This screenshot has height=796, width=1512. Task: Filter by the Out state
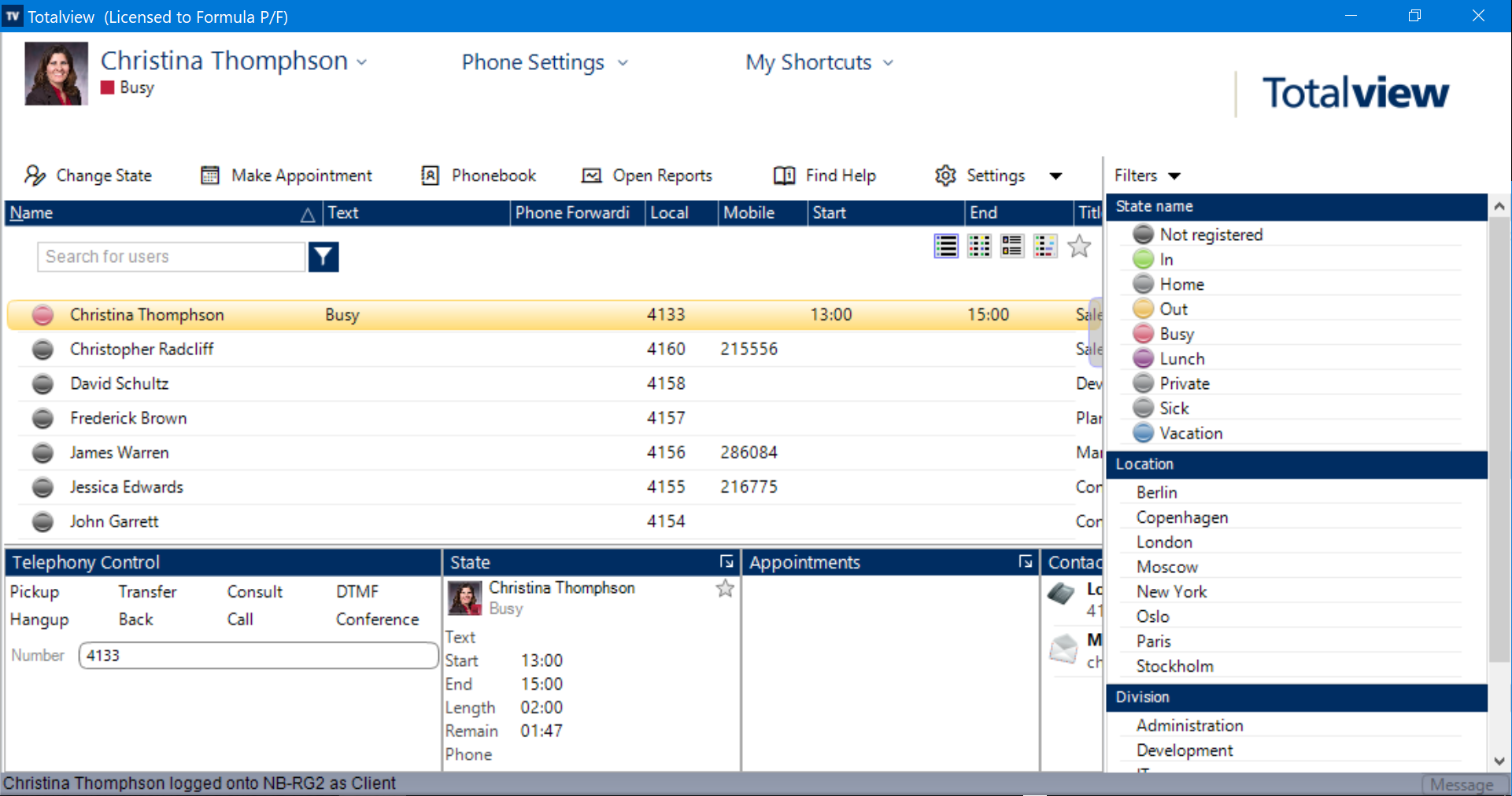pyautogui.click(x=1173, y=309)
